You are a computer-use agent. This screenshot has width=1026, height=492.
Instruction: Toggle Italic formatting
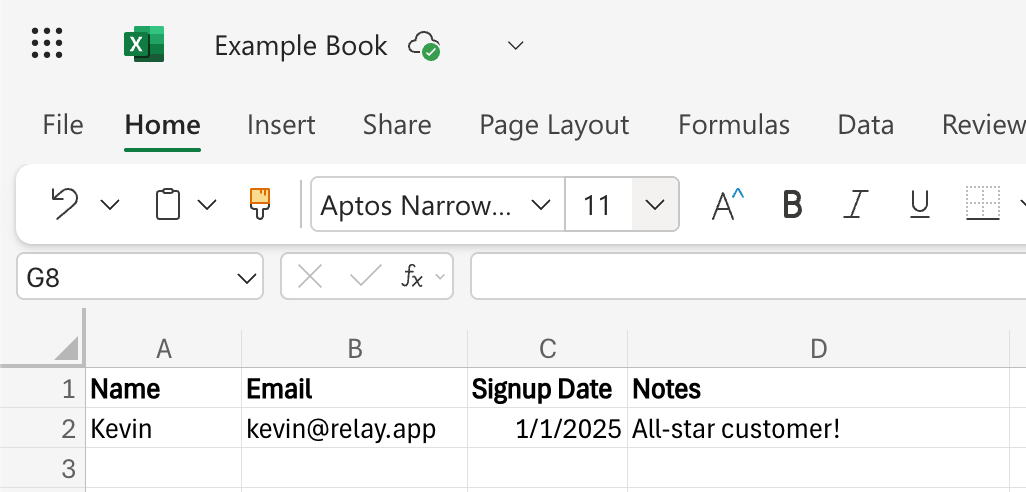point(854,204)
